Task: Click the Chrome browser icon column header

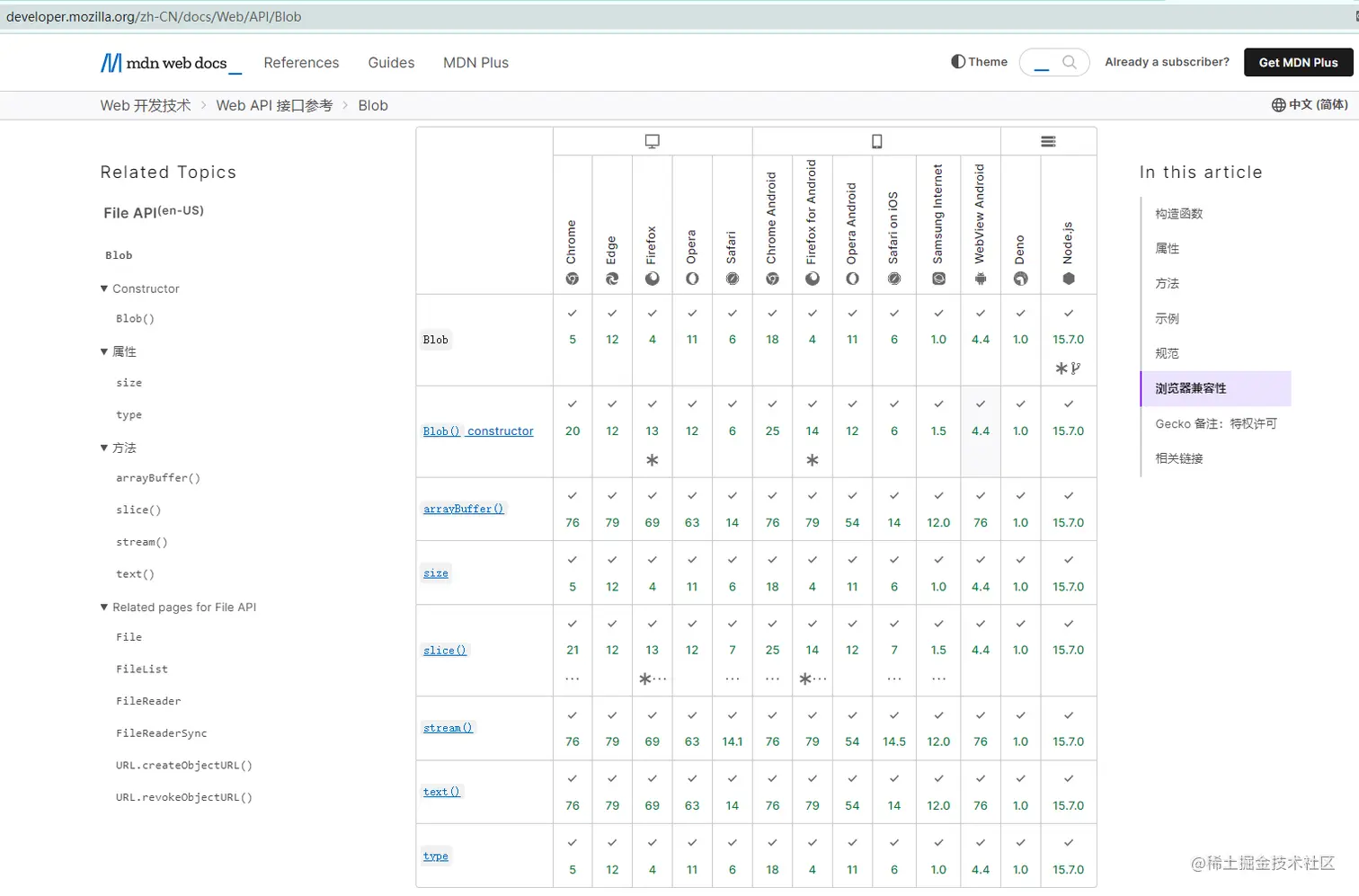Action: coord(573,279)
